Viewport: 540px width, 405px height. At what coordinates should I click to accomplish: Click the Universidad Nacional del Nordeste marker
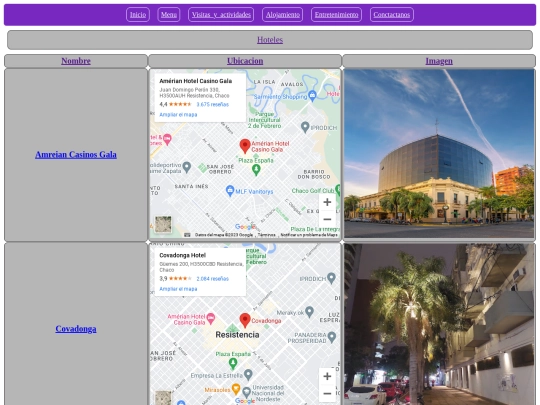tap(246, 392)
